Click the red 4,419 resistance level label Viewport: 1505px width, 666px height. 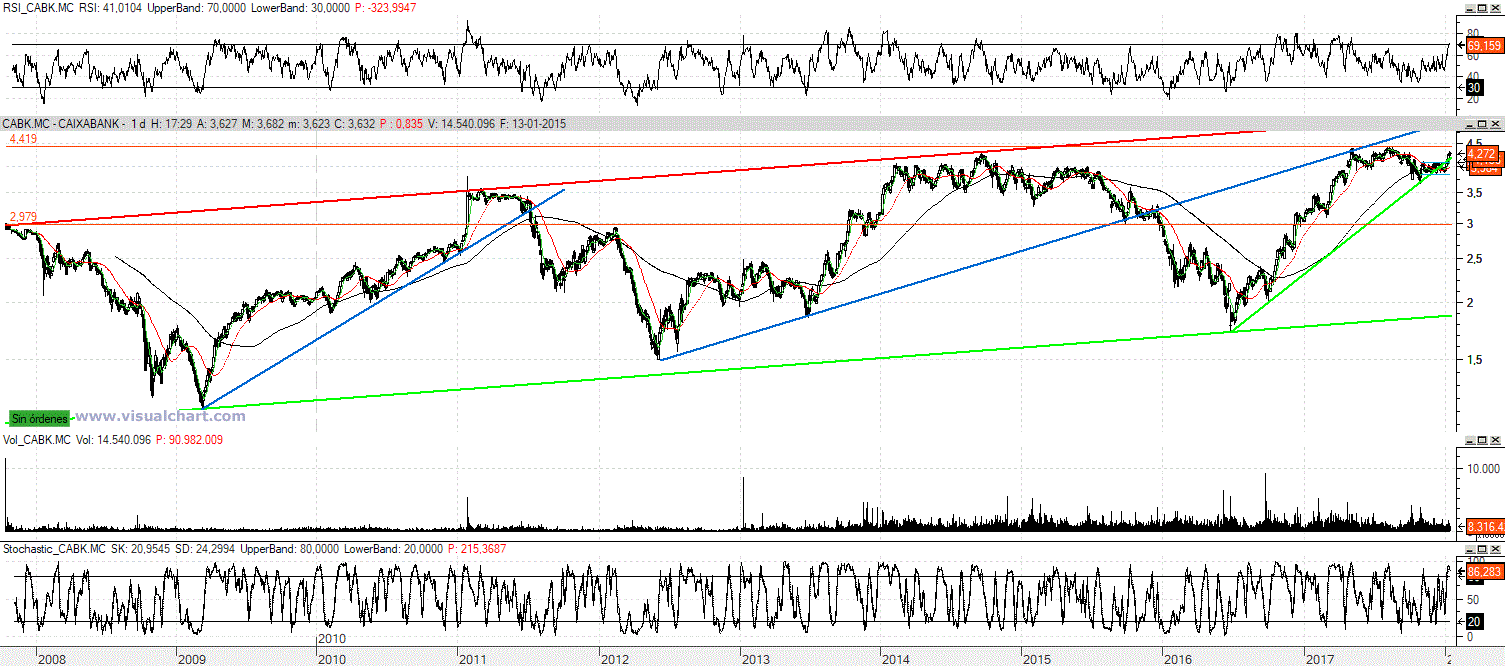(x=21, y=141)
